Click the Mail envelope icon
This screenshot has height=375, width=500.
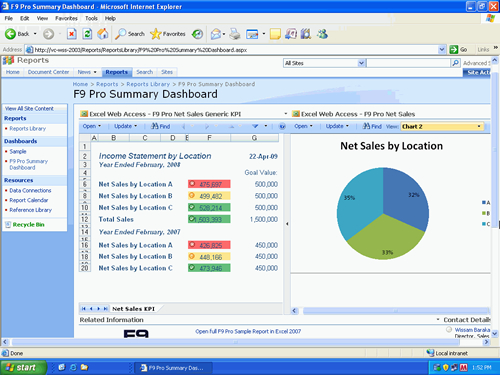tap(216, 34)
